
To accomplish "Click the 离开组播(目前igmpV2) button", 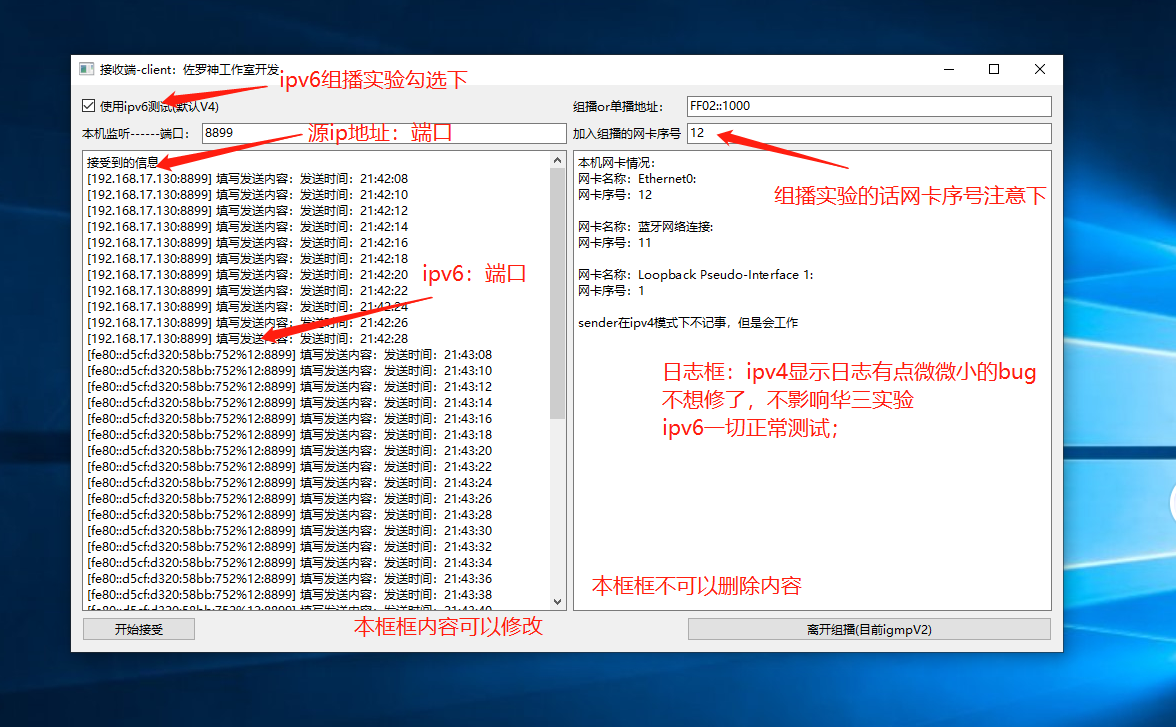I will [x=868, y=629].
